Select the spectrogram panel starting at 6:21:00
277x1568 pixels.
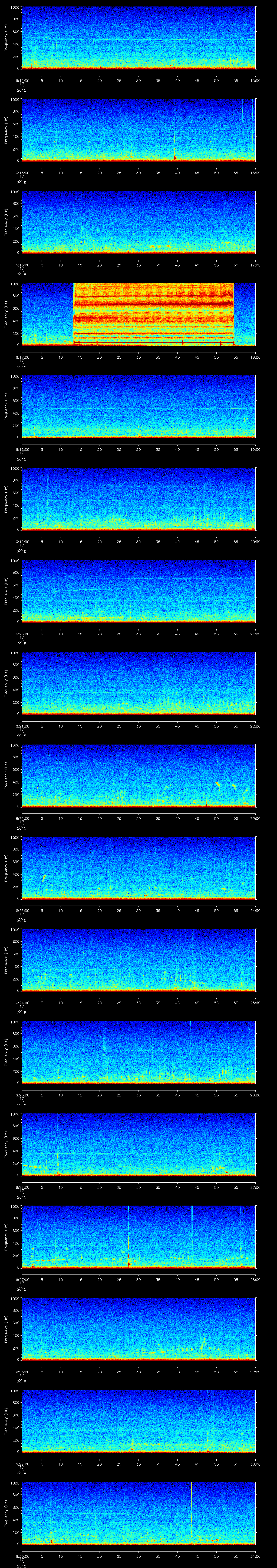point(138,683)
